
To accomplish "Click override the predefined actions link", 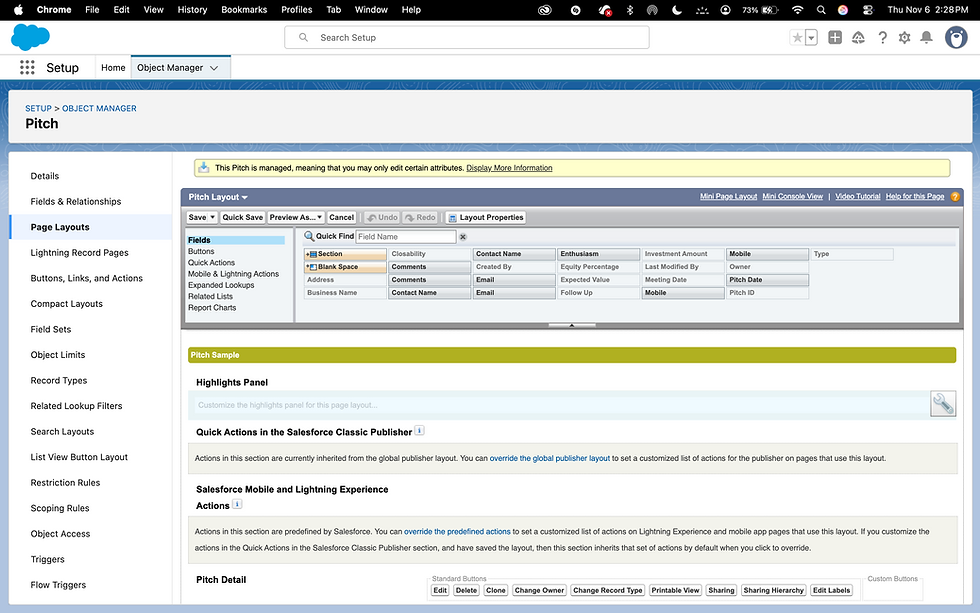I will pos(457,532).
